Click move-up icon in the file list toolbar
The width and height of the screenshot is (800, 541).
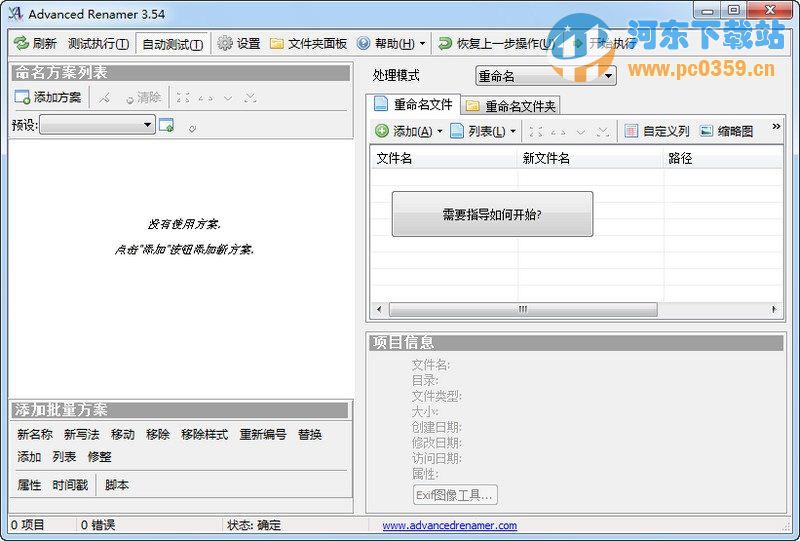pyautogui.click(x=558, y=132)
